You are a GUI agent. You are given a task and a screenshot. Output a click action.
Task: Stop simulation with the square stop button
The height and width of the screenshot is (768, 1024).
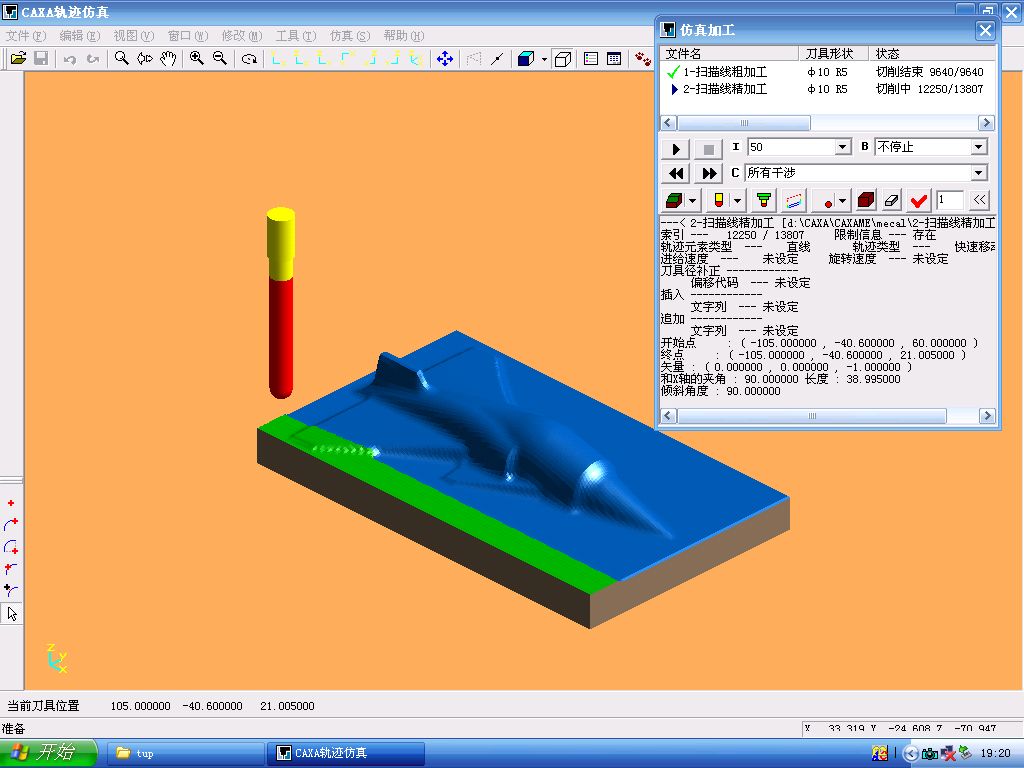tap(709, 149)
